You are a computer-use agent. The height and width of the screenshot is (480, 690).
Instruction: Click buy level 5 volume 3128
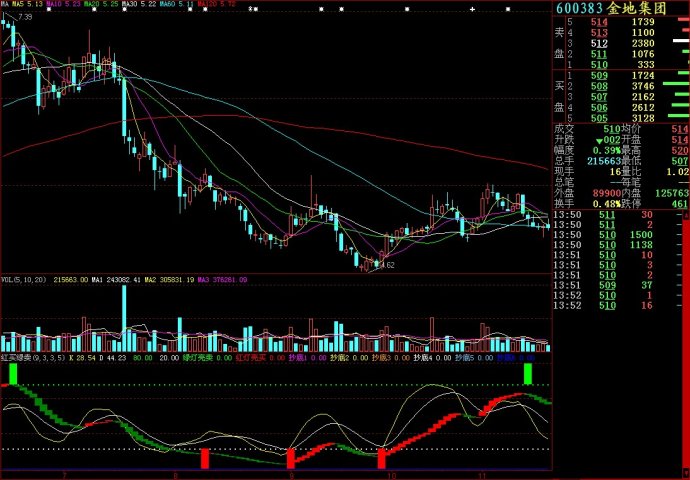[643, 118]
